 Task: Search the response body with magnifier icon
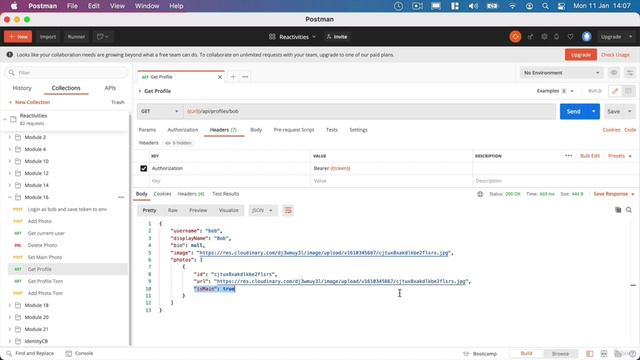(x=629, y=210)
